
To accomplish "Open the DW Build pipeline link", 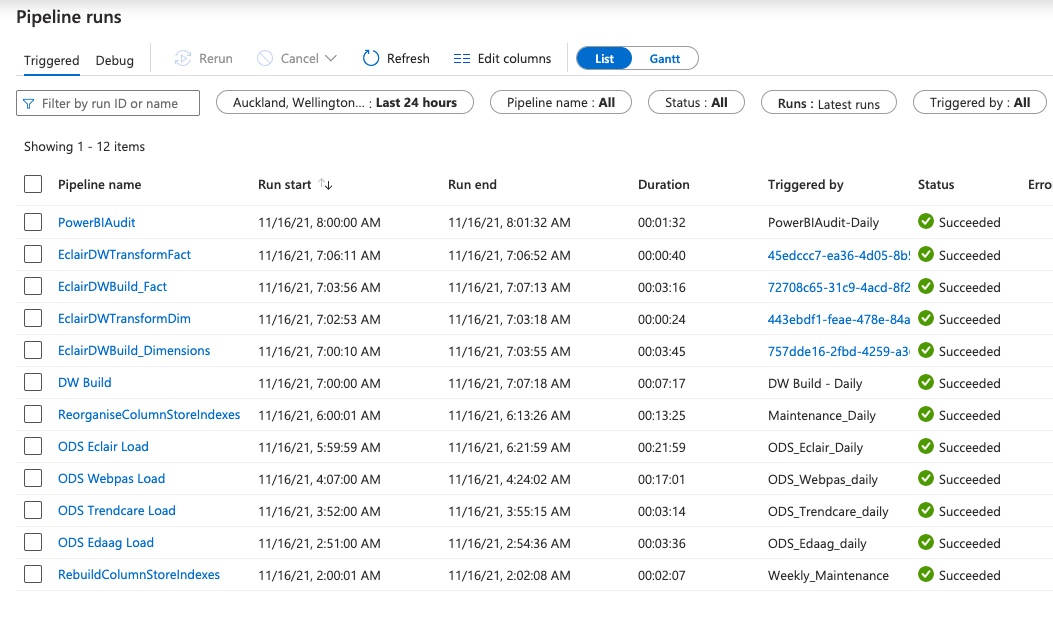I will tap(85, 383).
